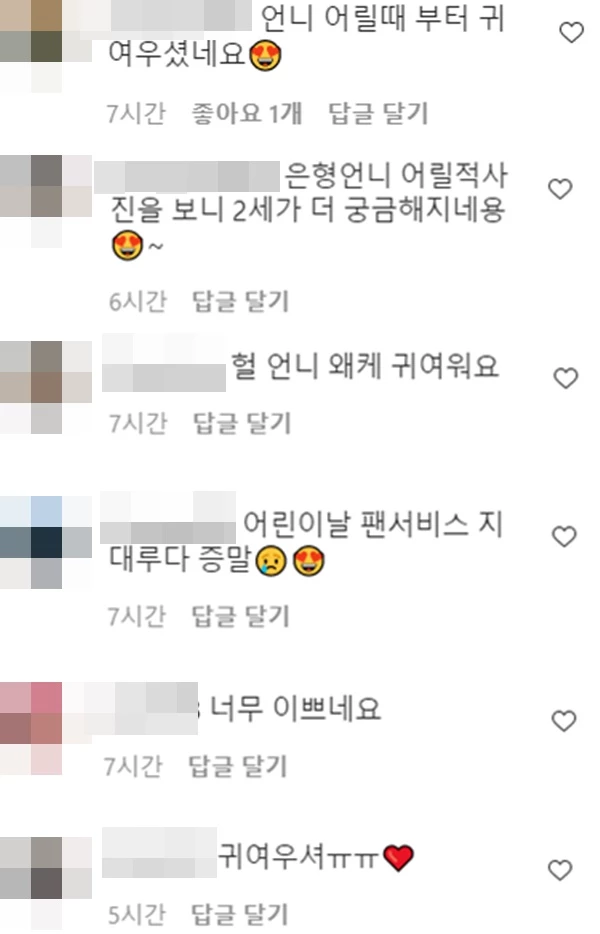The image size is (600, 934).
Task: Open username of '귀여우셔ㅠㅠ' commenter
Action: click(160, 852)
